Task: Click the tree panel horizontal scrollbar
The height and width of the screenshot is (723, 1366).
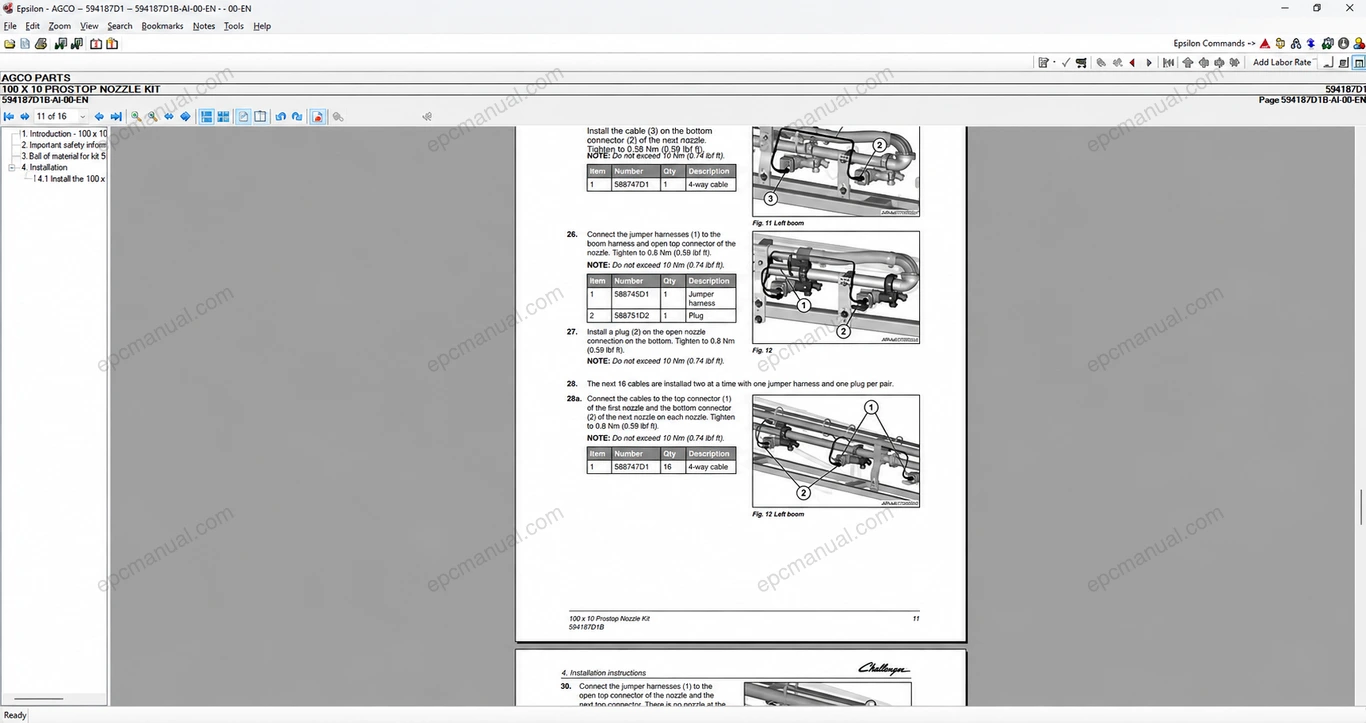Action: coord(40,700)
